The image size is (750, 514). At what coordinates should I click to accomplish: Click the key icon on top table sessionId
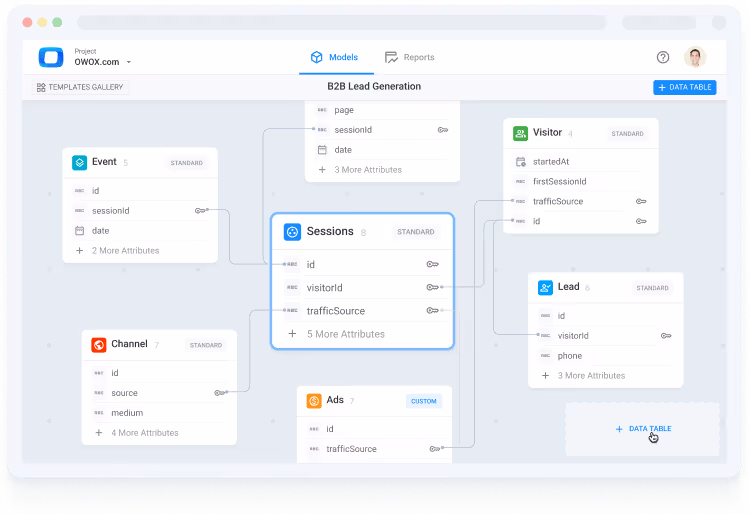[x=443, y=130]
